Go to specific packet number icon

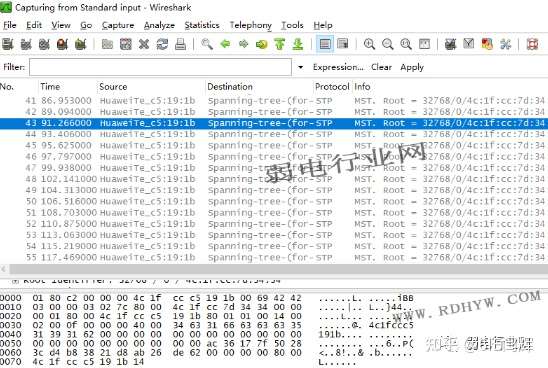[x=261, y=44]
